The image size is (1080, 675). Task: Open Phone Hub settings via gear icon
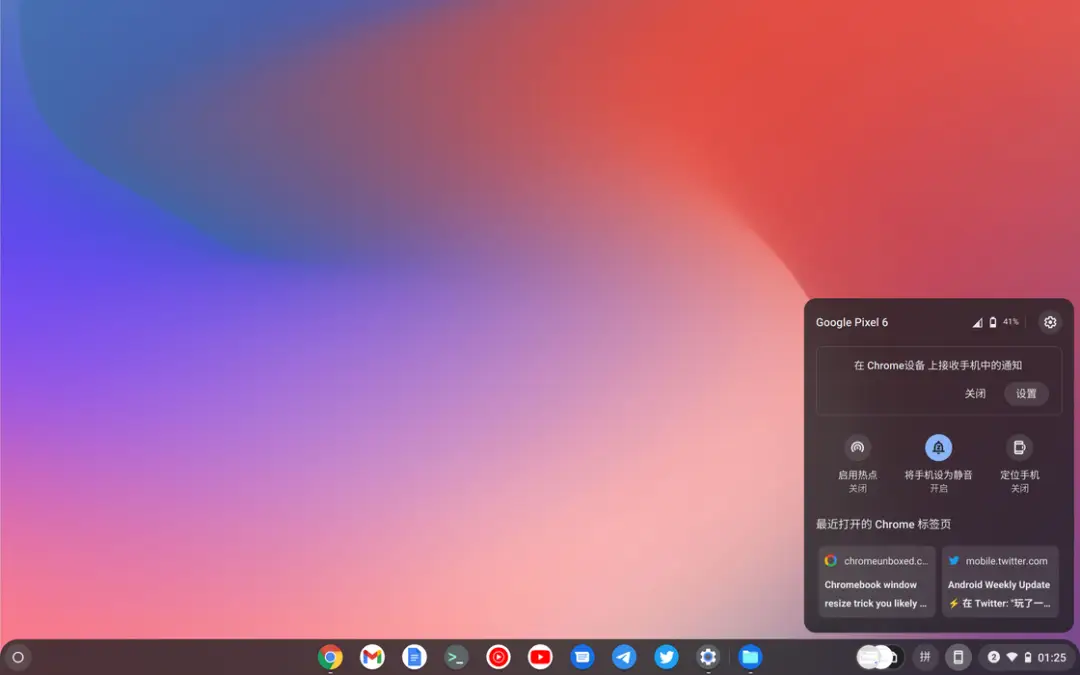click(1049, 322)
